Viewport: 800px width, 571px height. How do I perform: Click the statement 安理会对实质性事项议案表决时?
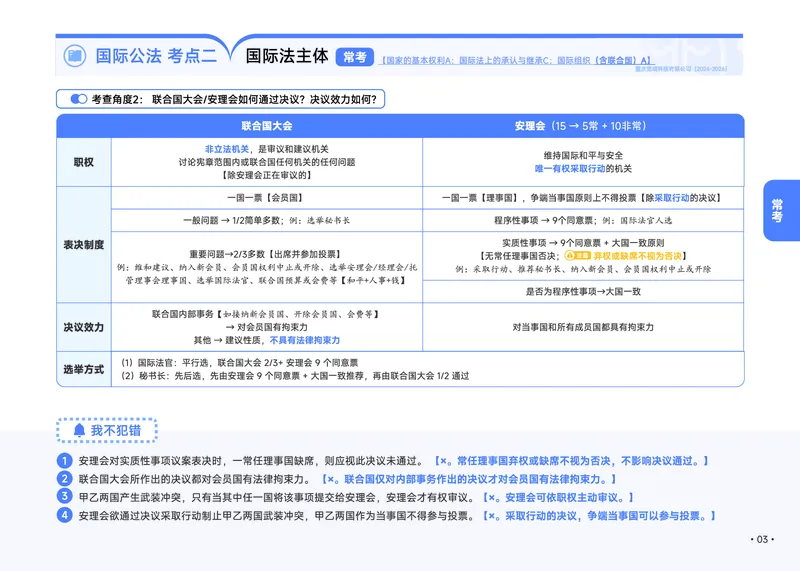pos(251,461)
